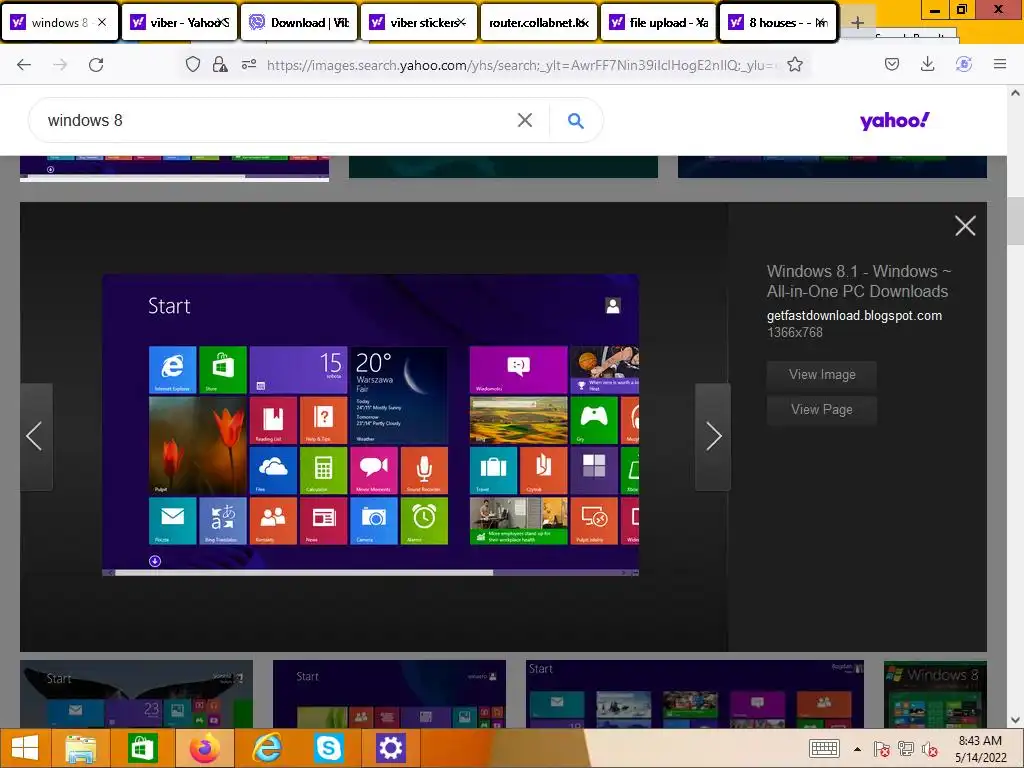This screenshot has width=1024, height=768.
Task: Close the image preview panel
Action: tap(965, 226)
